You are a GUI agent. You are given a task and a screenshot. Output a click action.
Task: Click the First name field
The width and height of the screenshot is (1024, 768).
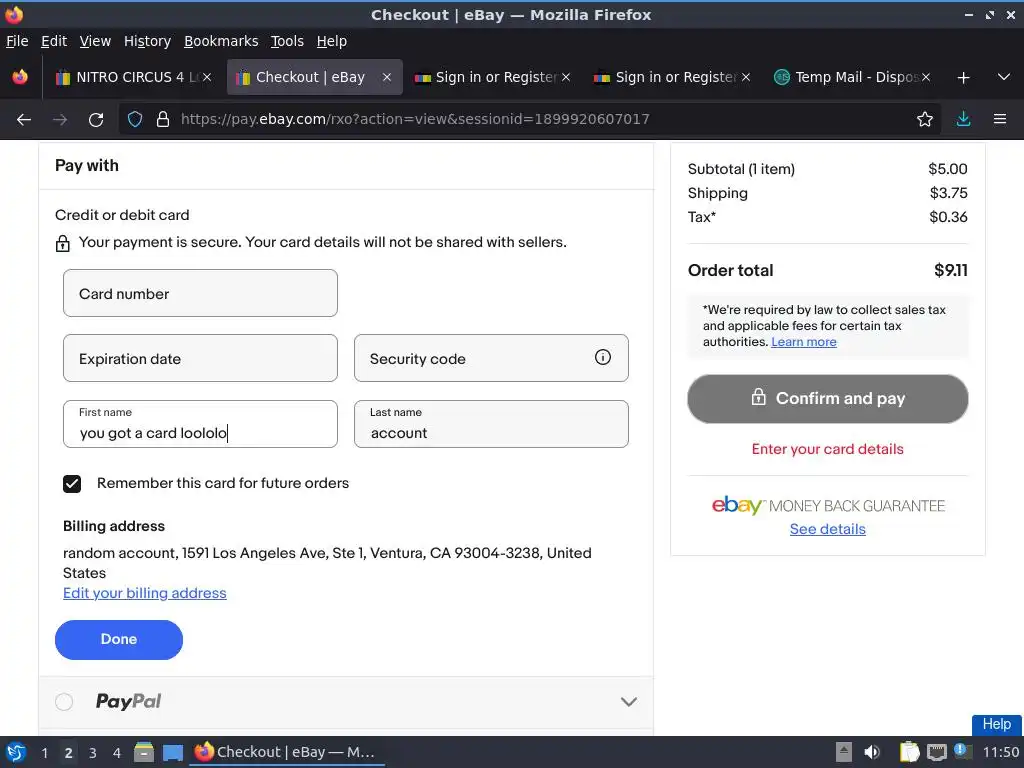(x=200, y=424)
